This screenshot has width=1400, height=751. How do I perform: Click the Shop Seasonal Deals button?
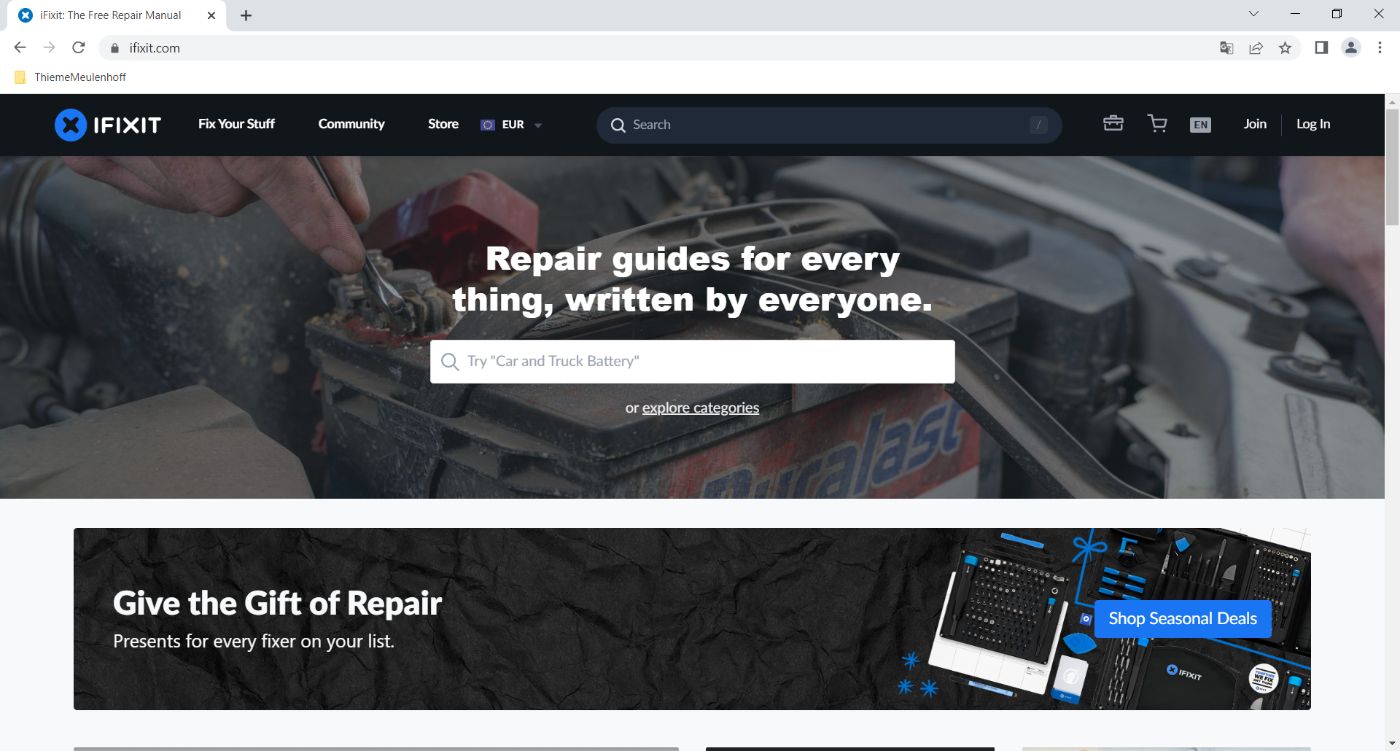(x=1183, y=618)
